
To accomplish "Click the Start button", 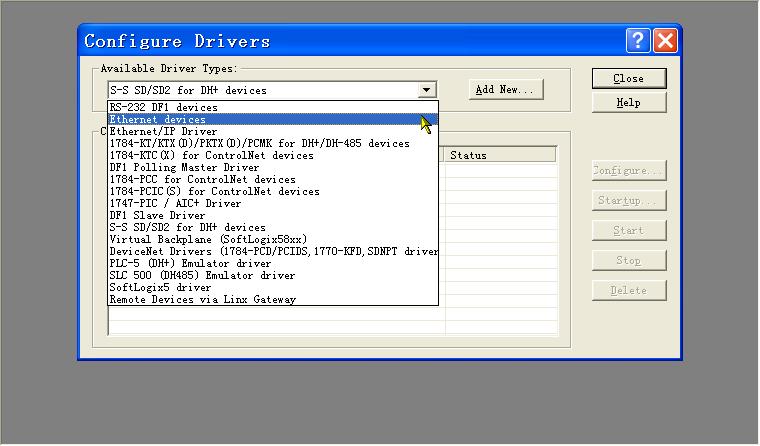I will pyautogui.click(x=629, y=231).
